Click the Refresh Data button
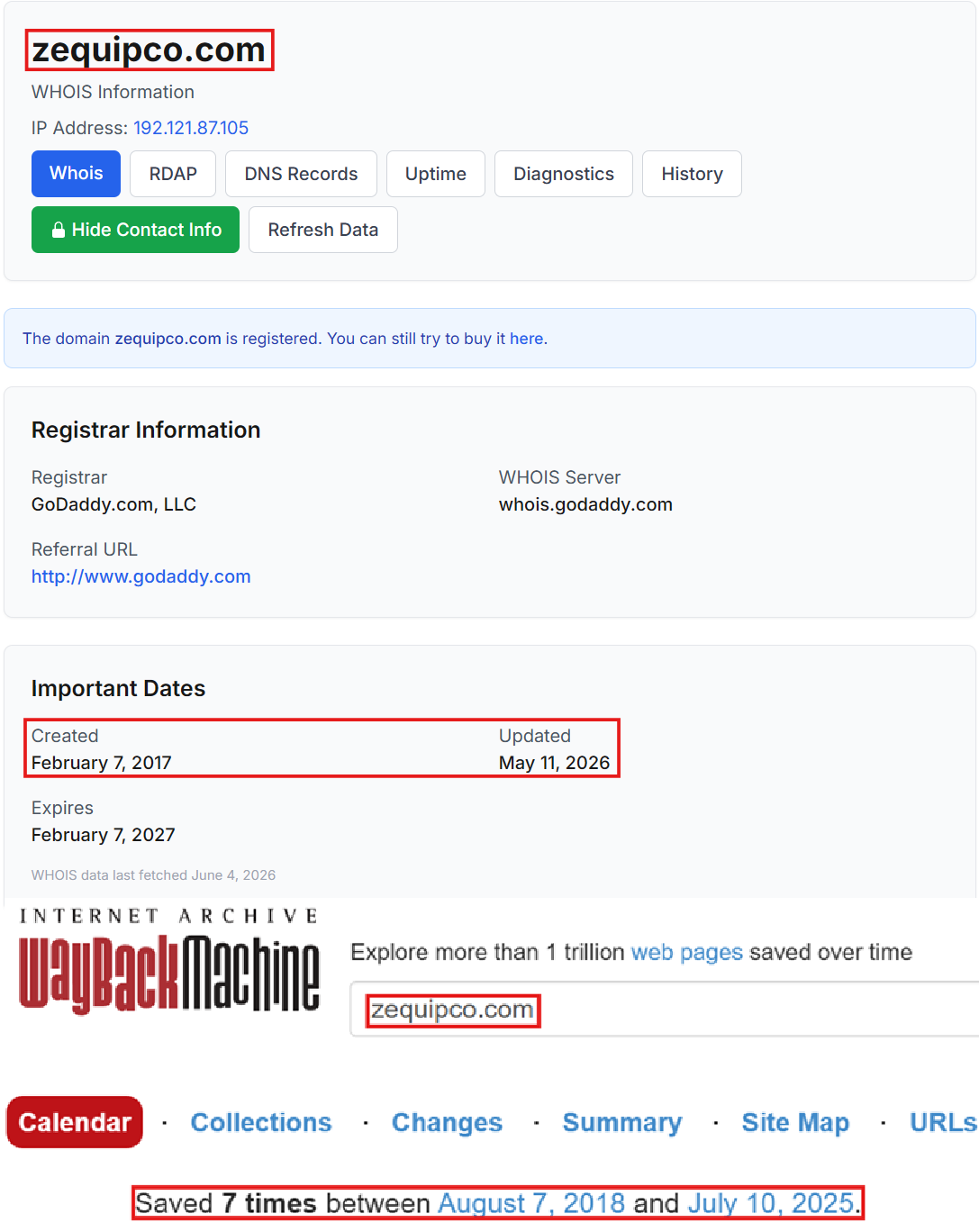 (323, 230)
